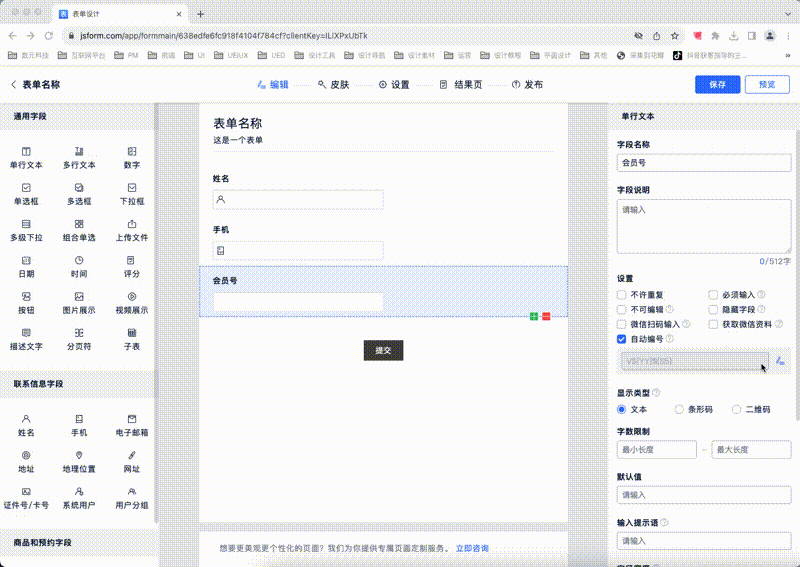Select the 二维码 display type
This screenshot has width=800, height=567.
(x=738, y=409)
